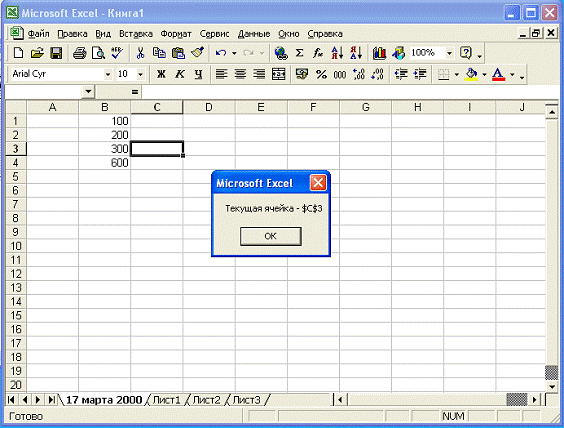Go to last sheet tab arrow
The height and width of the screenshot is (428, 564).
[x=51, y=400]
